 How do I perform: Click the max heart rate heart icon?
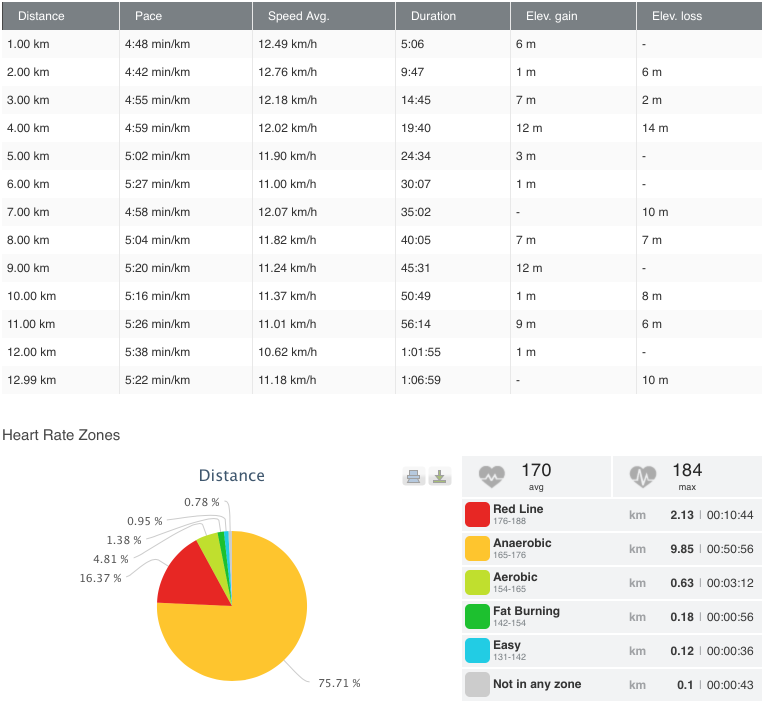643,477
